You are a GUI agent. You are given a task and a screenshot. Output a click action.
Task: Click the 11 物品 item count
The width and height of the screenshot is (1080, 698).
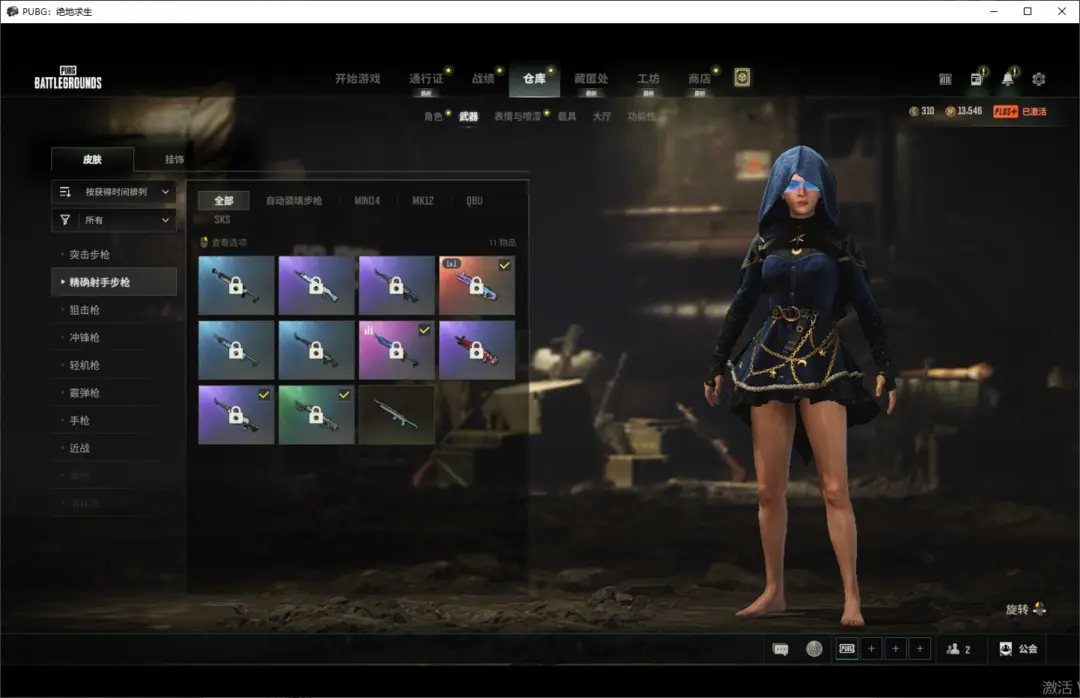coord(502,243)
